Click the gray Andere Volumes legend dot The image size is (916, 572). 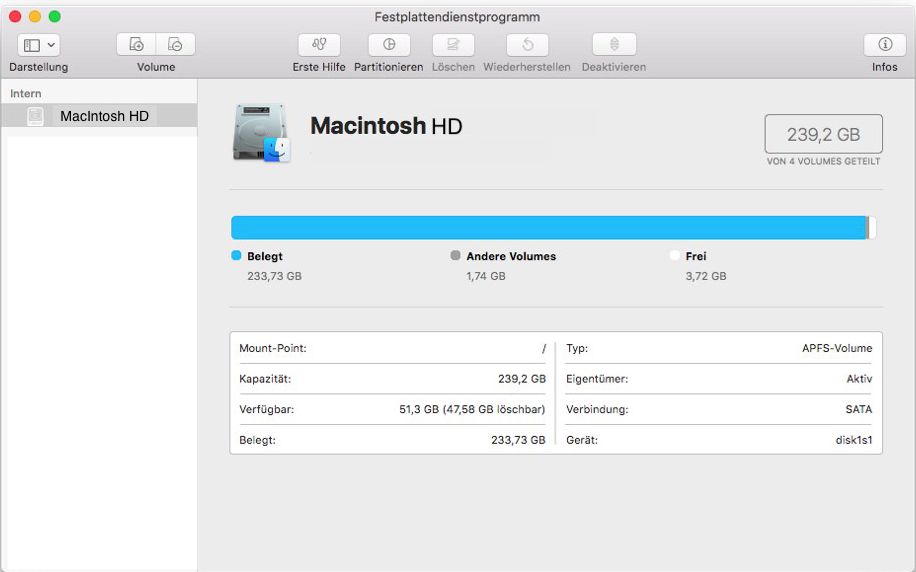[x=456, y=256]
